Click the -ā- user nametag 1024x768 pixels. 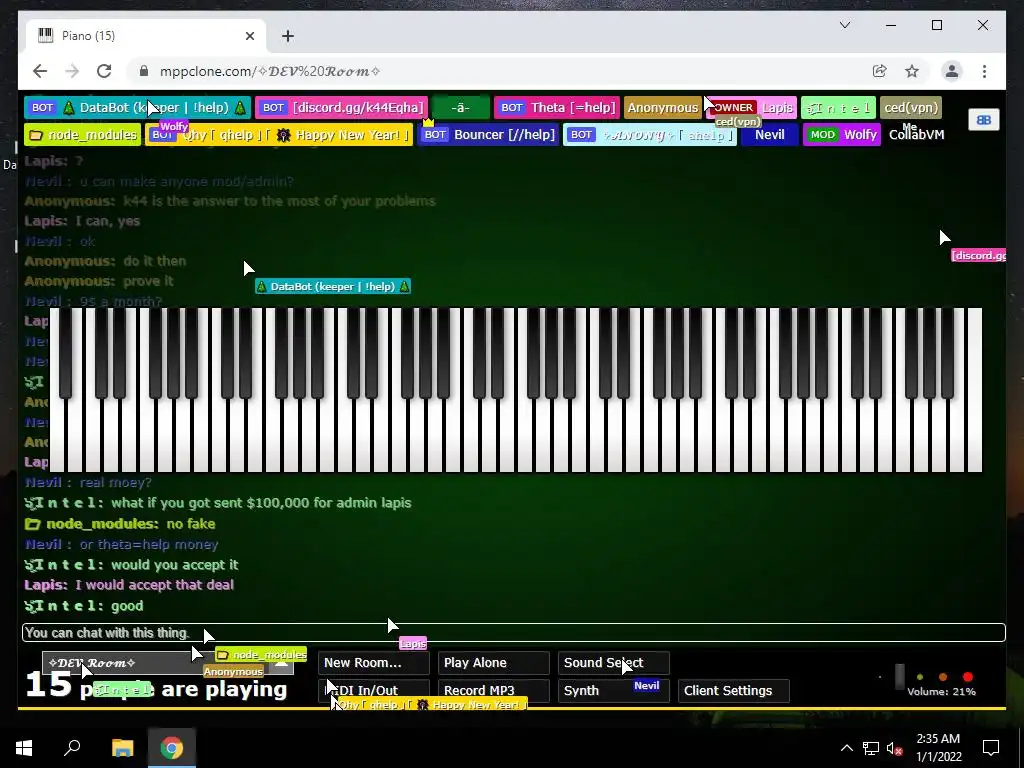460,108
